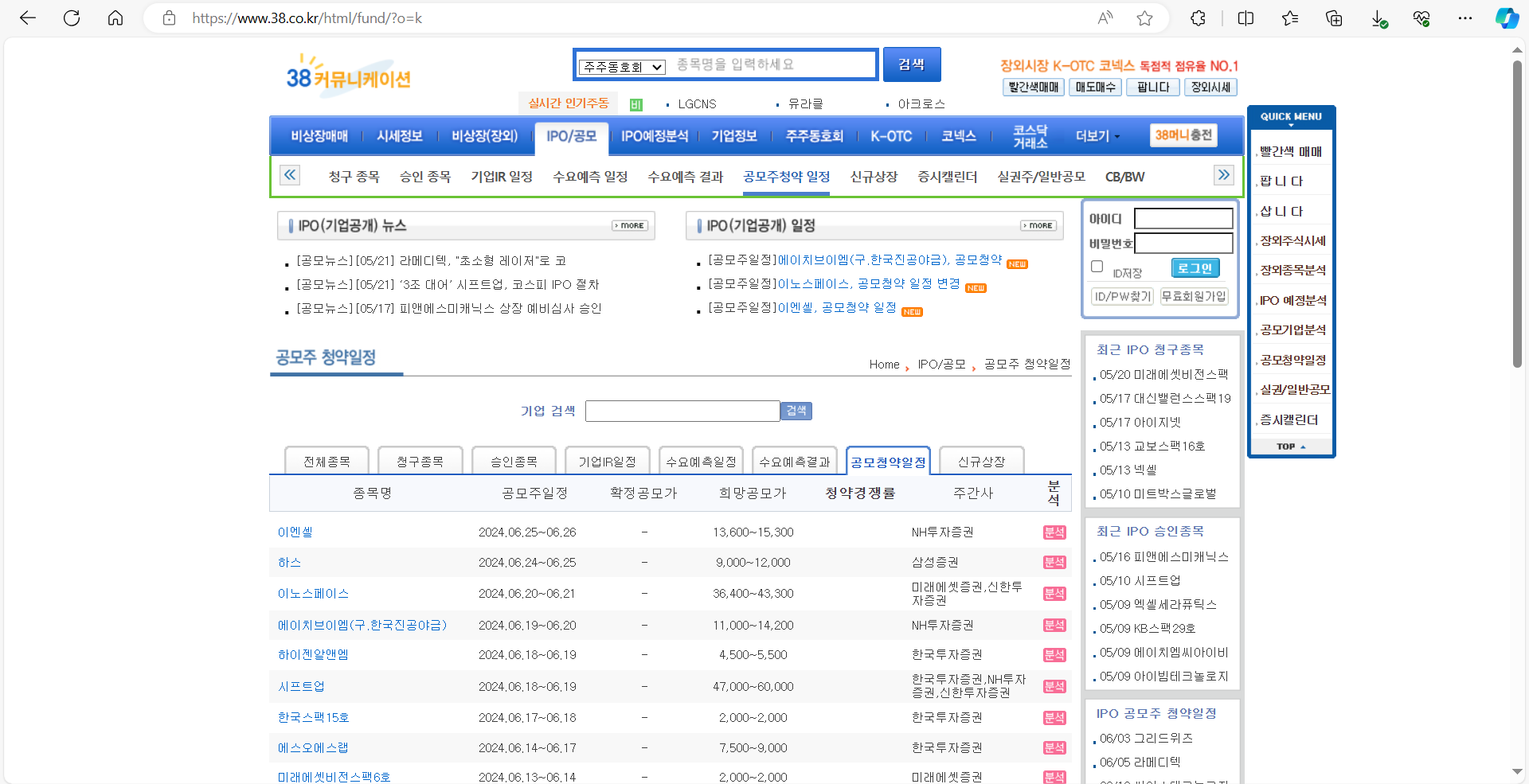The width and height of the screenshot is (1529, 784).
Task: Open 05/16 피앤에스미캐닉스 in 최근 IPO 승인종목
Action: [1163, 557]
